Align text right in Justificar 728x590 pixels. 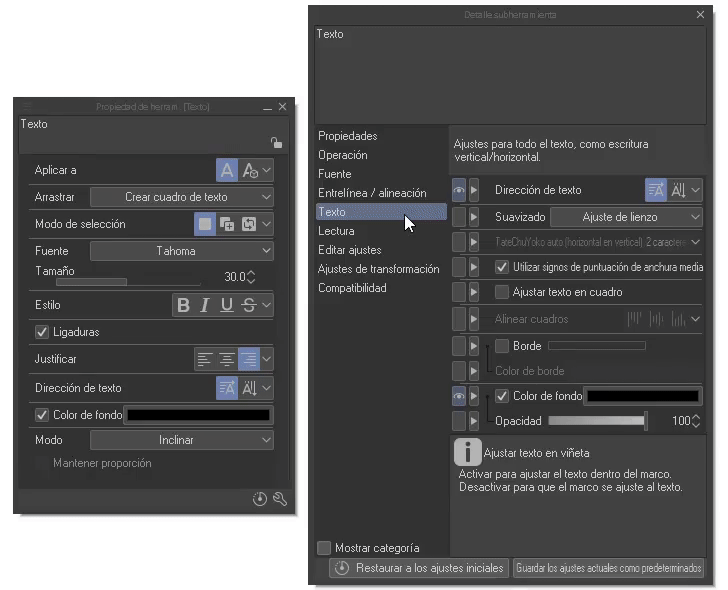[x=249, y=359]
